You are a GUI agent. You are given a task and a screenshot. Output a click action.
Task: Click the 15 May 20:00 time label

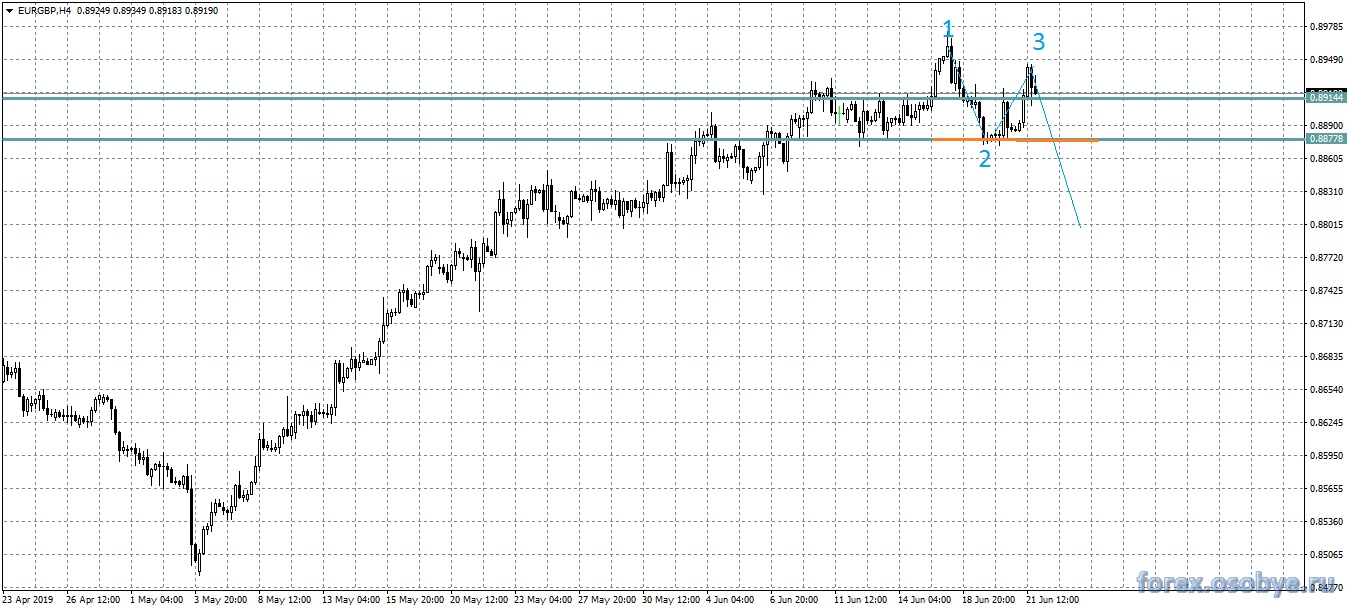coord(417,601)
